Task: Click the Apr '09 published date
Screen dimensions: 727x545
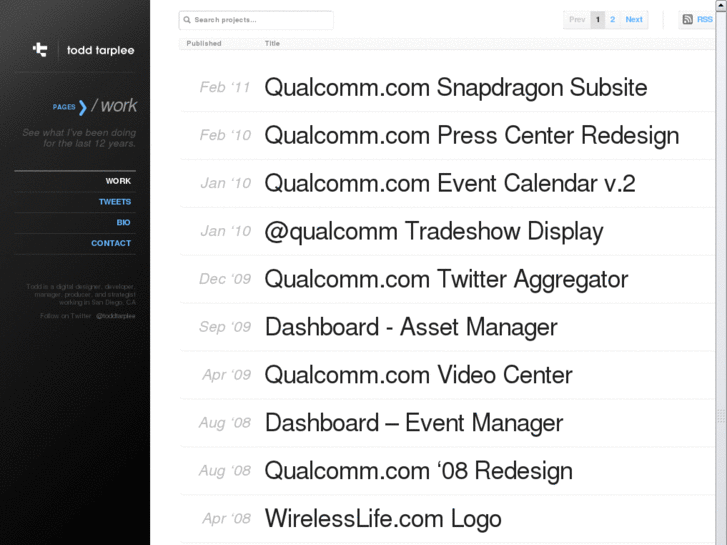Action: click(226, 375)
